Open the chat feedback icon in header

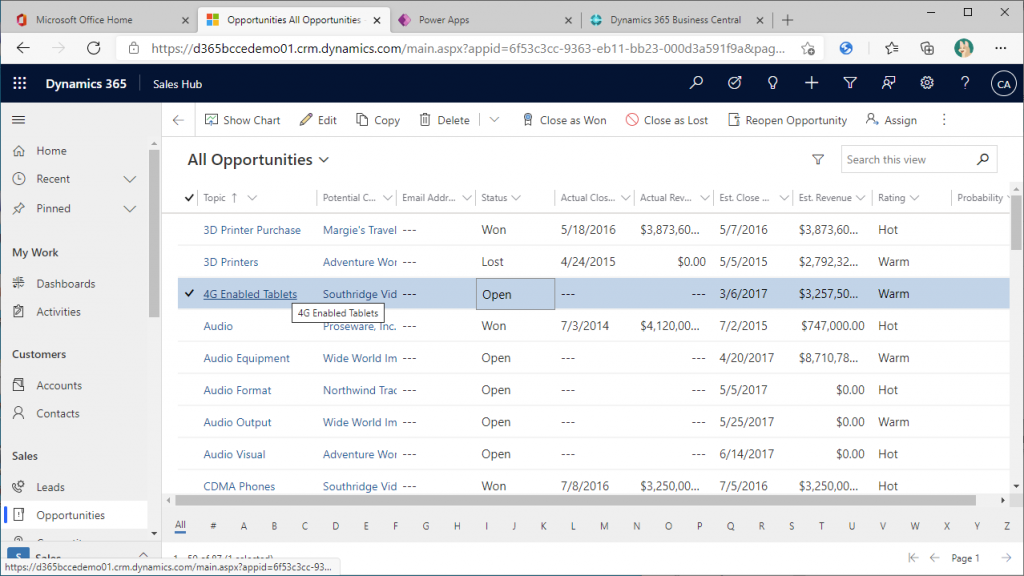888,83
